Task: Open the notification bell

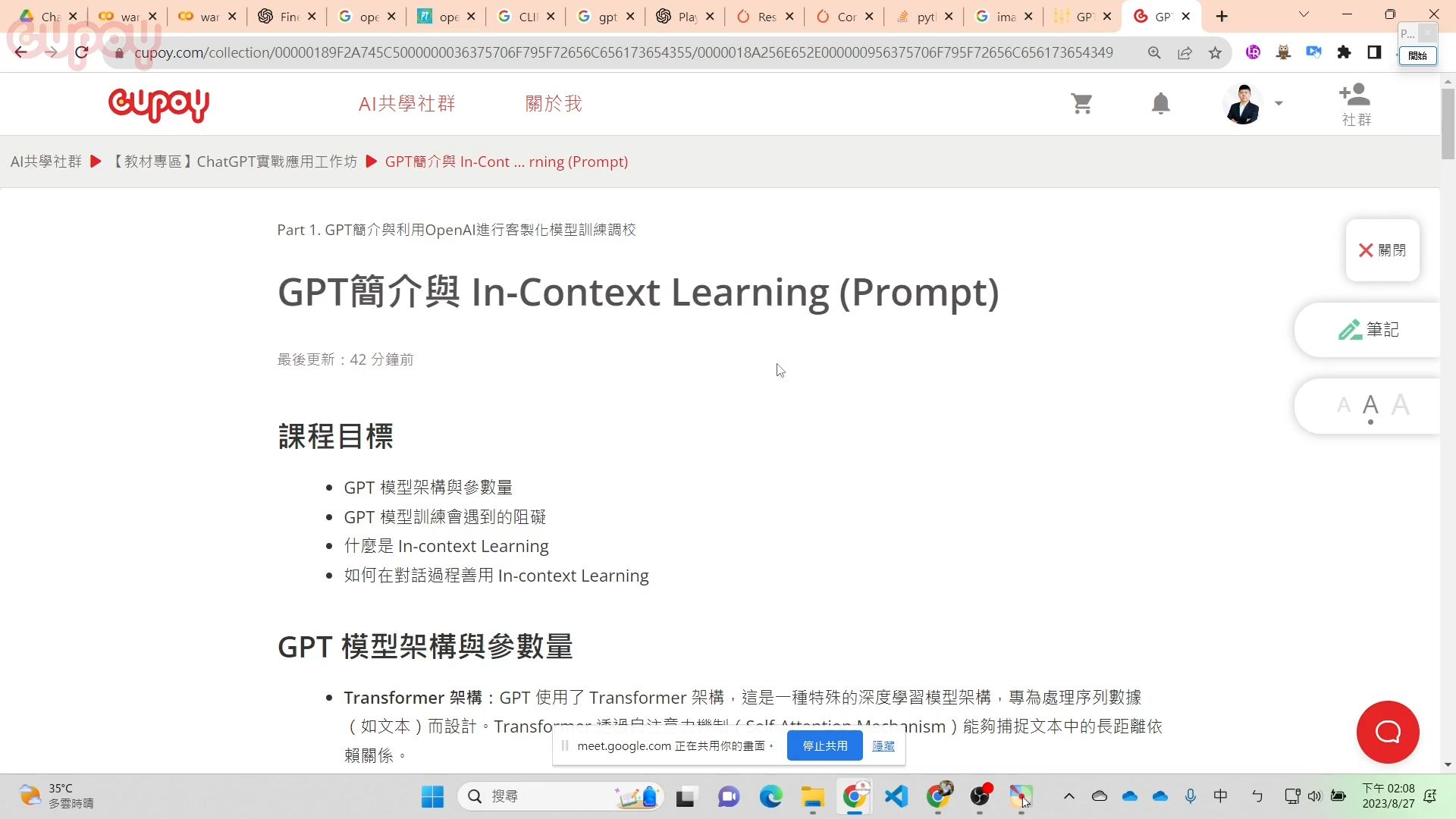Action: pyautogui.click(x=1160, y=103)
